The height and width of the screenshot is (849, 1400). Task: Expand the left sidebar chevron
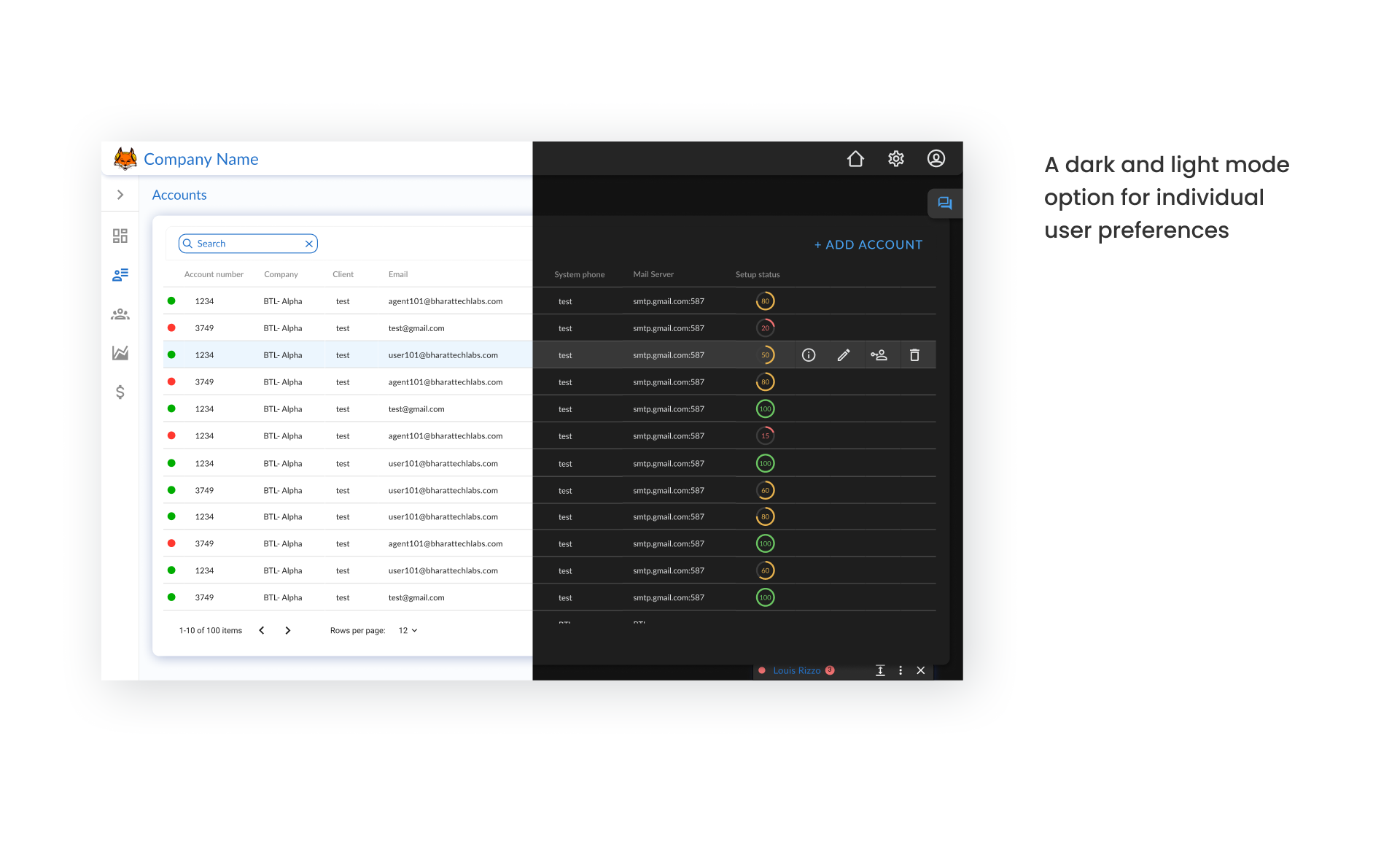tap(120, 195)
